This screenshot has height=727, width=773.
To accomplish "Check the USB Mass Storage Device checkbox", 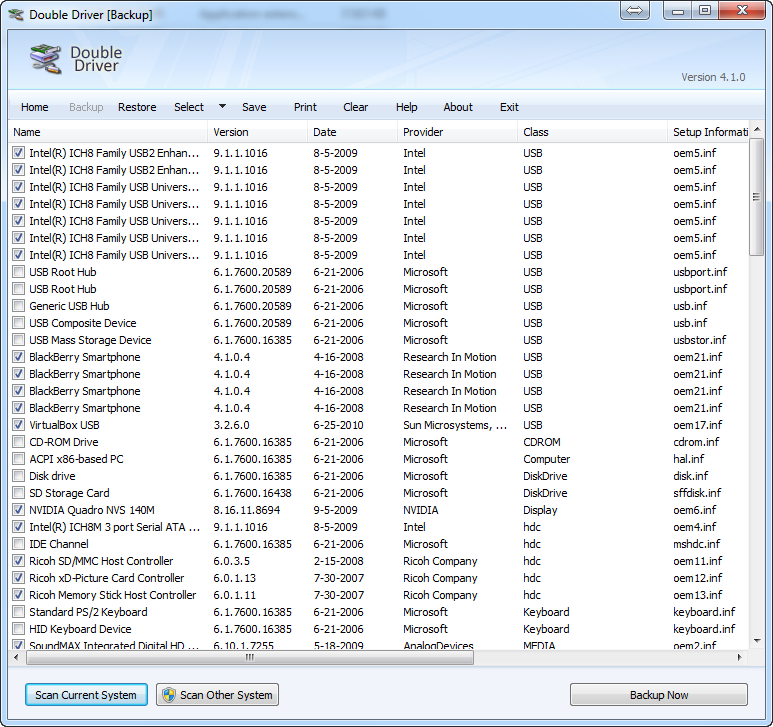I will [x=18, y=340].
